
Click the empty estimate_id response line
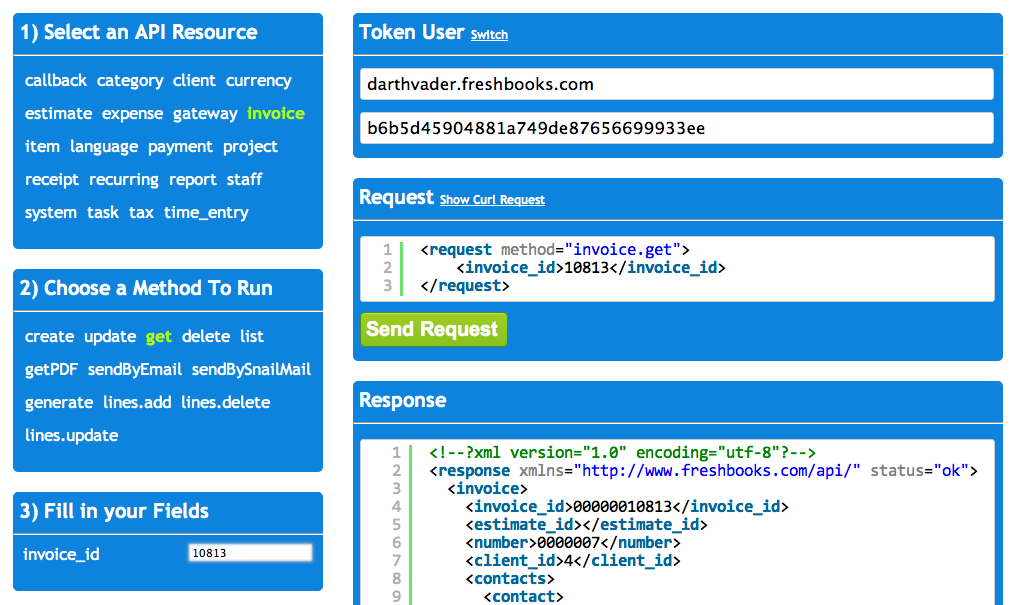point(587,524)
